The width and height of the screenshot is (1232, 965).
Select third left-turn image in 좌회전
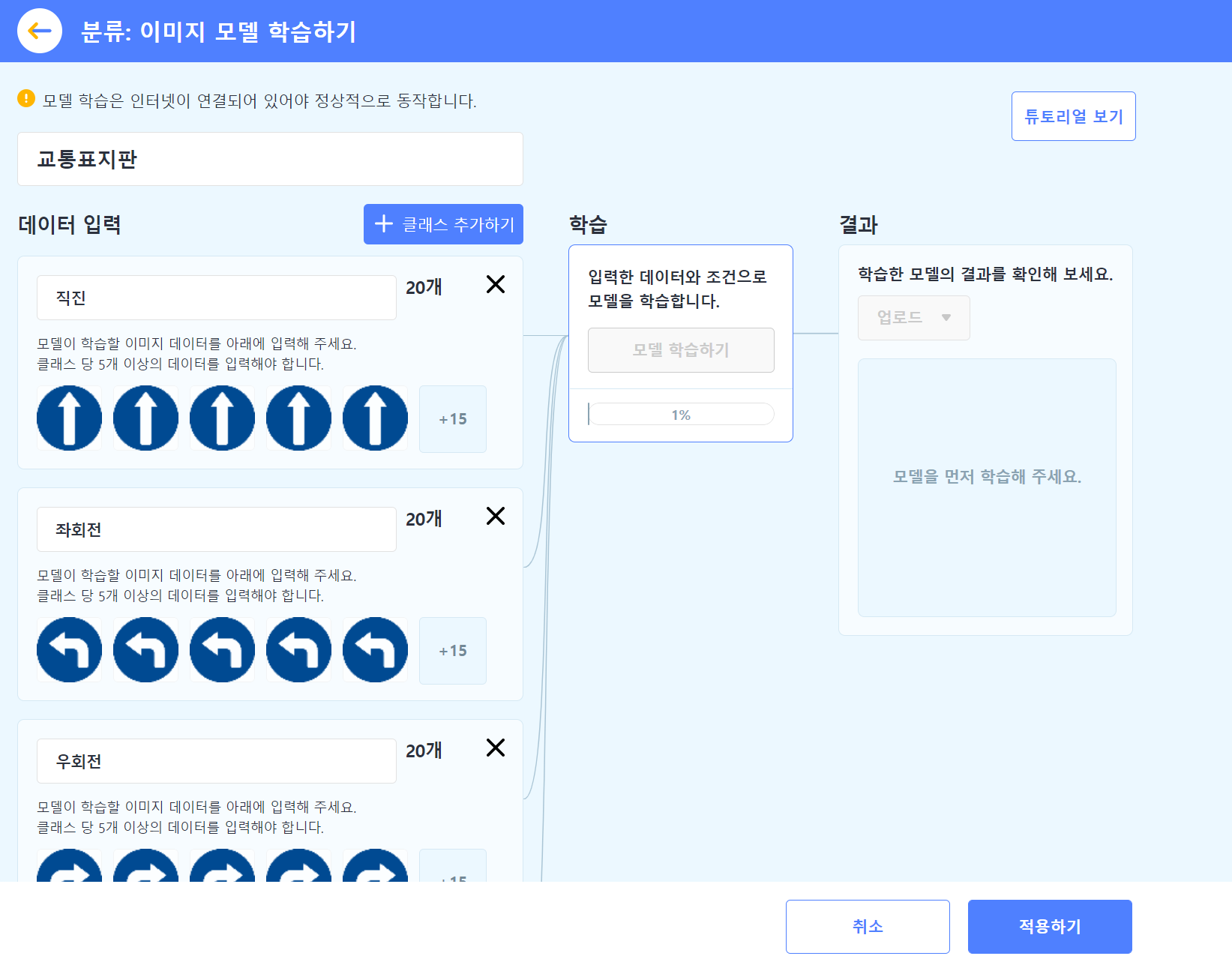click(x=223, y=650)
